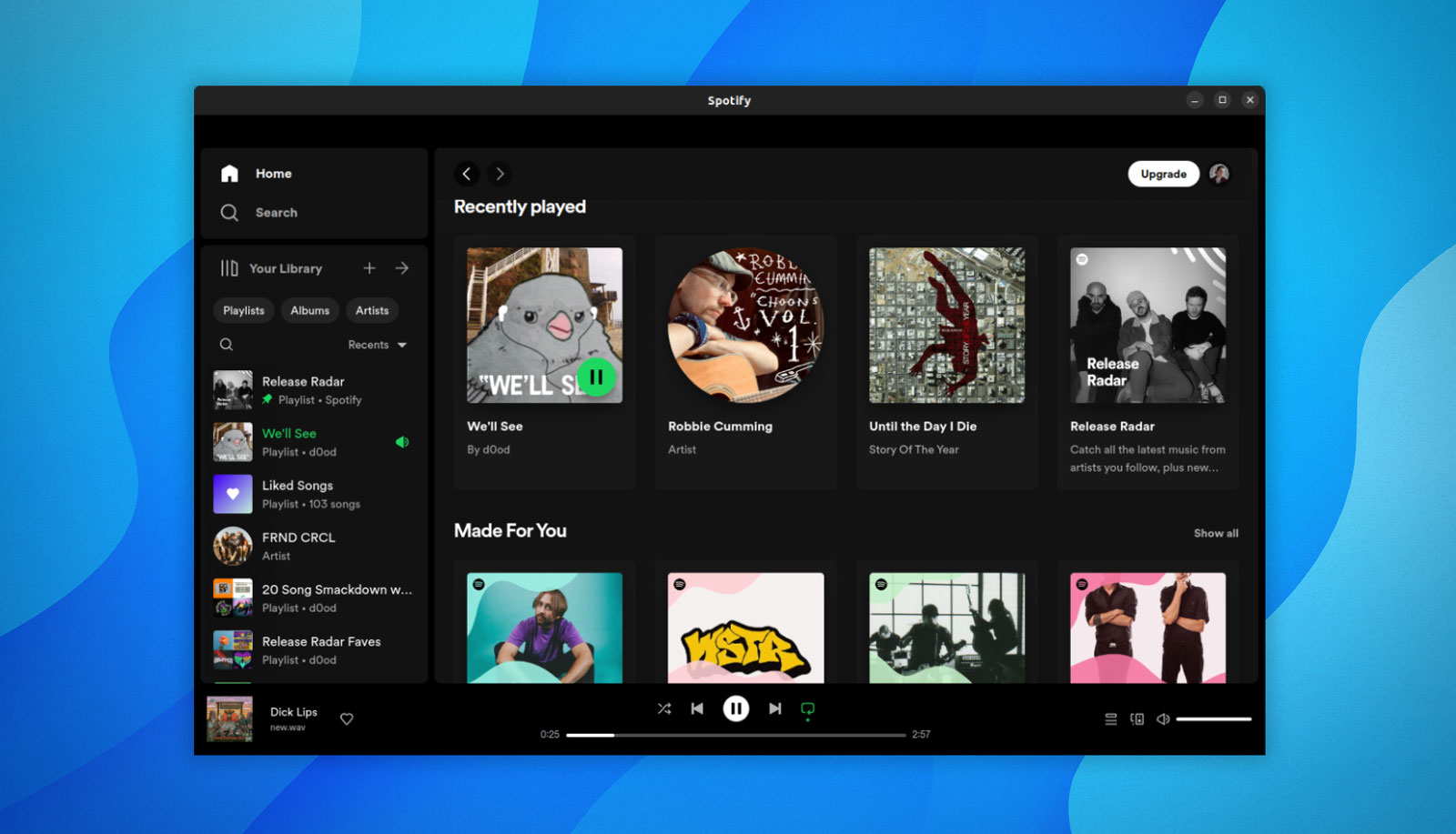1456x834 pixels.
Task: Skip to the previous track
Action: coord(697,708)
